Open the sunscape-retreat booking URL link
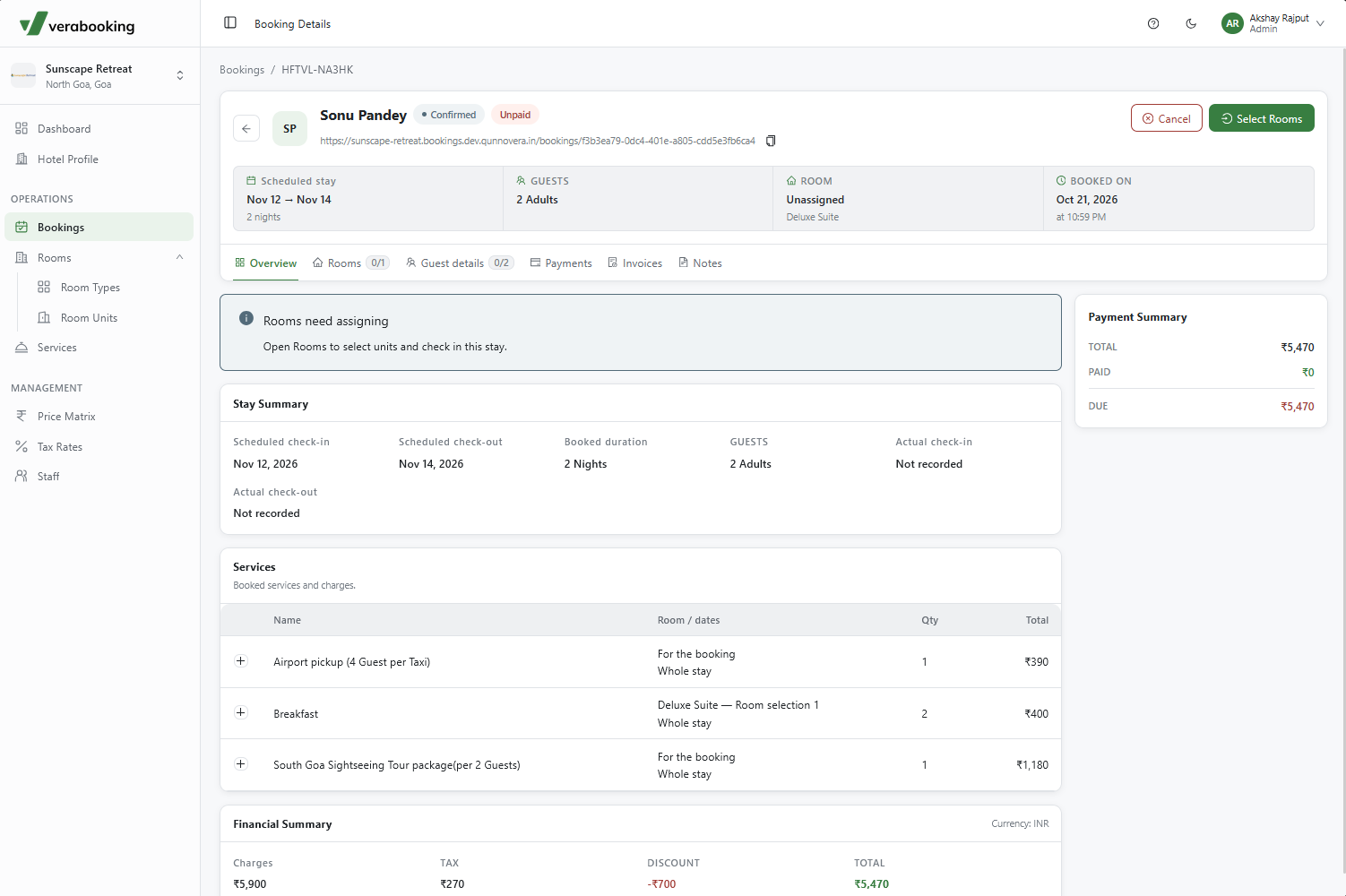This screenshot has width=1346, height=896. click(x=538, y=141)
